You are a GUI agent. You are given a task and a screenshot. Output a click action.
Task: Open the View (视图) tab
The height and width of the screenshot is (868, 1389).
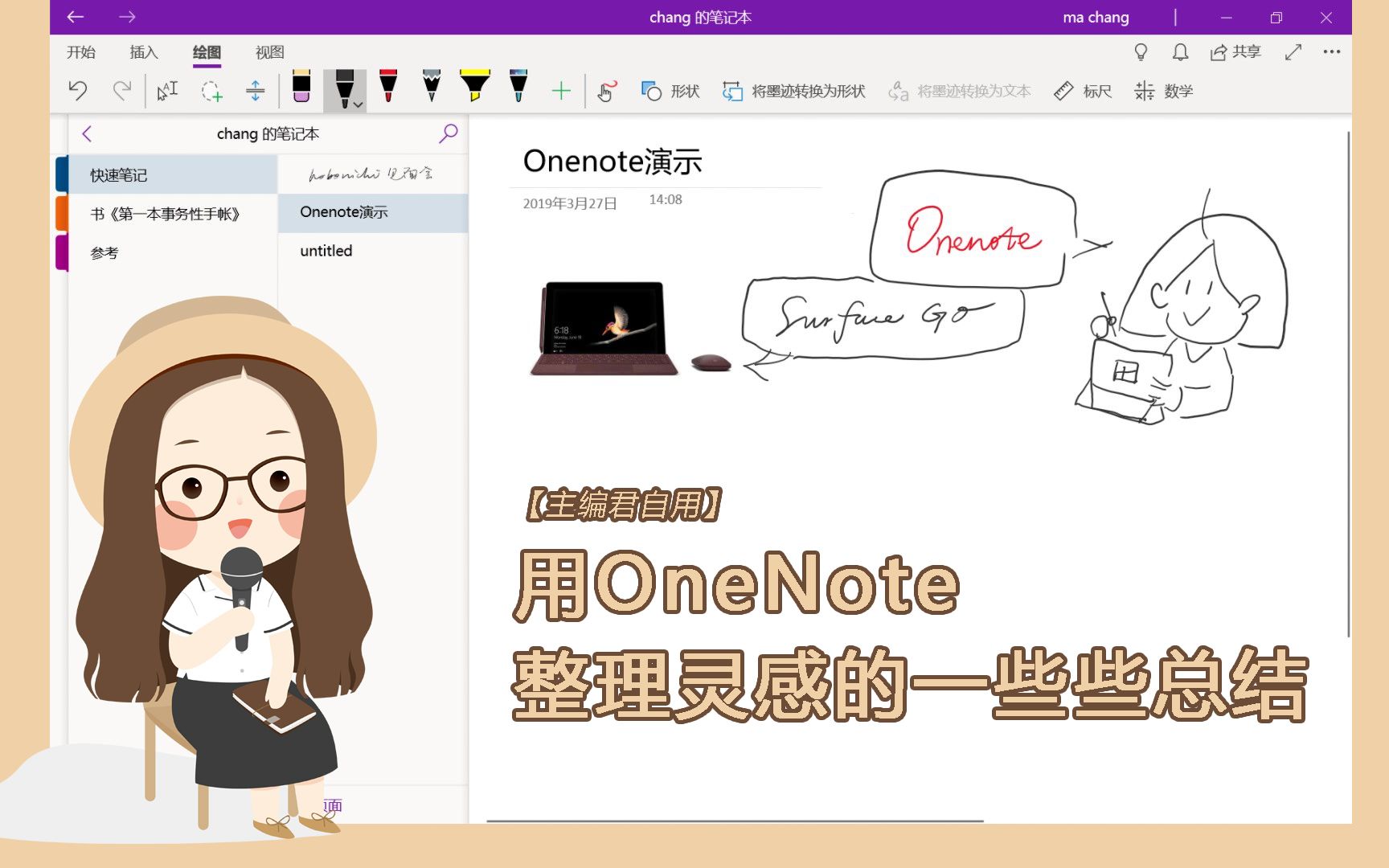[x=270, y=52]
